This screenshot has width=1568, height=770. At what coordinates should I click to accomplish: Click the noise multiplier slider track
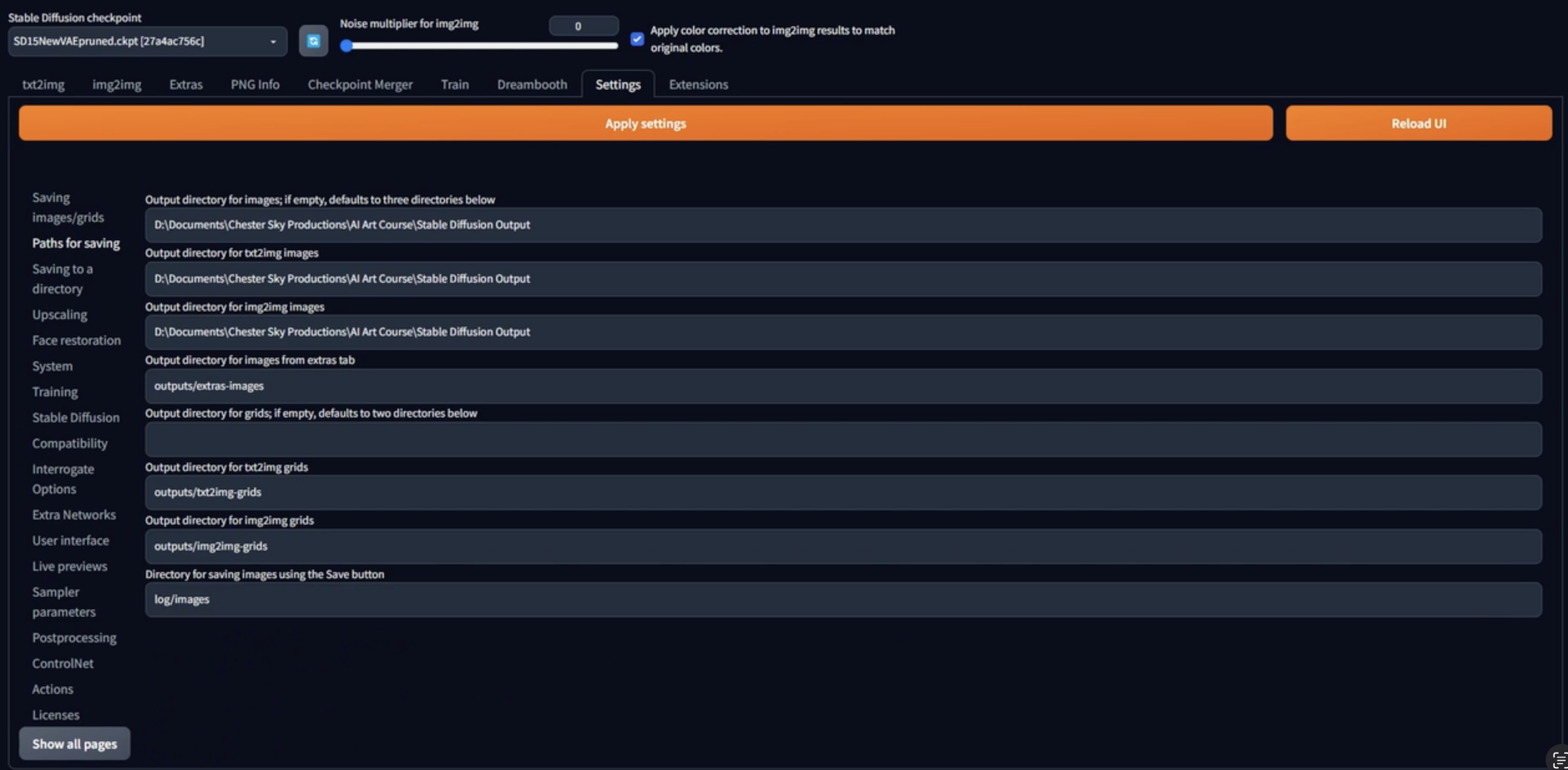[x=480, y=45]
